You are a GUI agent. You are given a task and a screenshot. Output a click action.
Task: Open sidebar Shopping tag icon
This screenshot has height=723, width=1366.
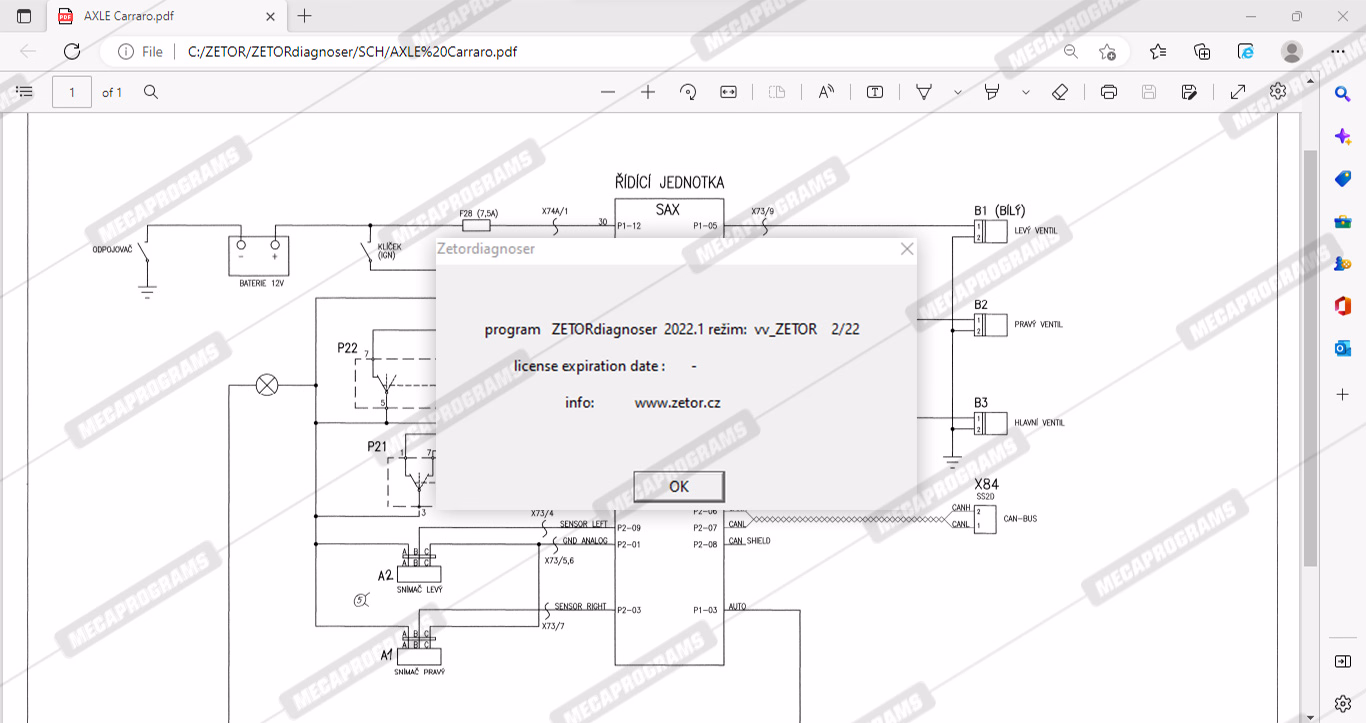(x=1343, y=179)
